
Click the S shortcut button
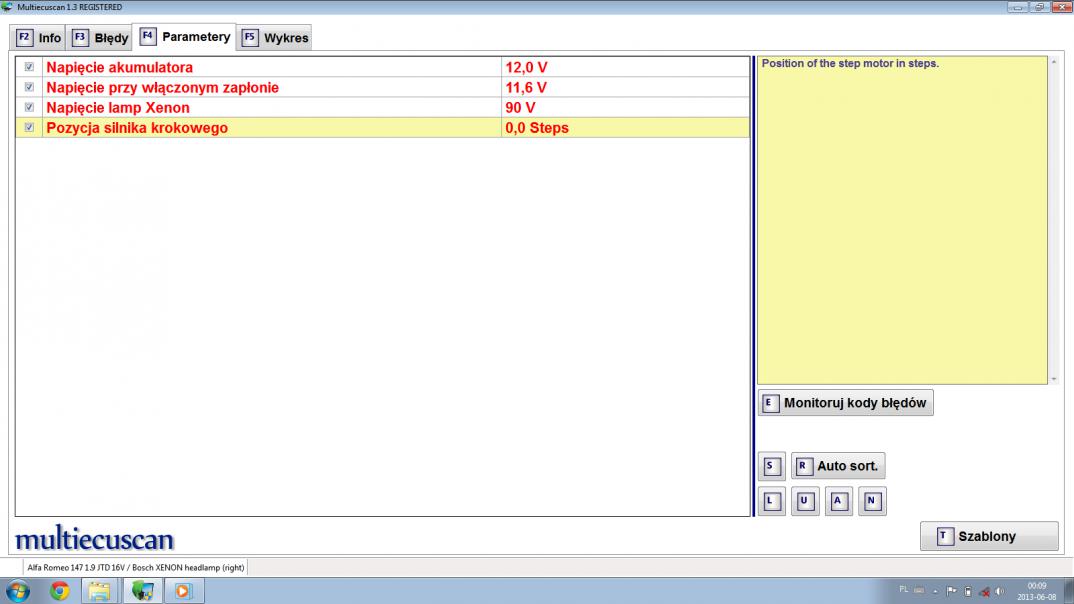click(x=771, y=466)
